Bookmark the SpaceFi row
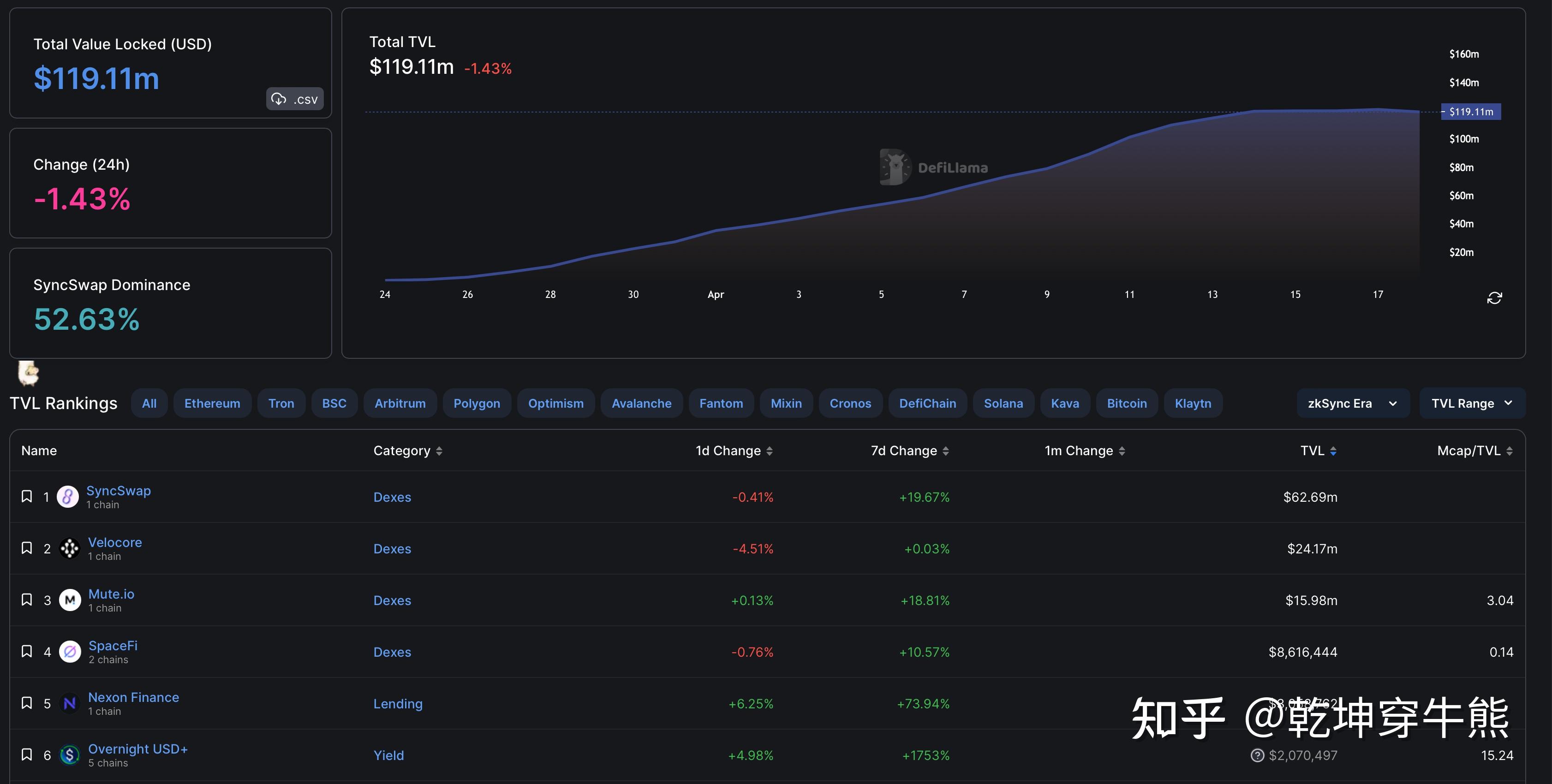Viewport: 1552px width, 784px height. (x=26, y=652)
